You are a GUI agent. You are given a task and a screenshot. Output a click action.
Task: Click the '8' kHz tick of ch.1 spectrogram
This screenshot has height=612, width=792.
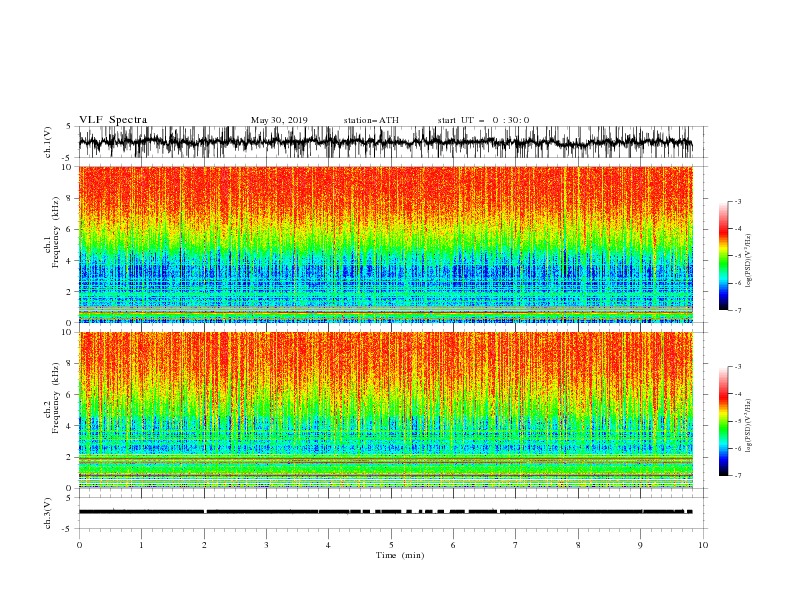coord(70,198)
